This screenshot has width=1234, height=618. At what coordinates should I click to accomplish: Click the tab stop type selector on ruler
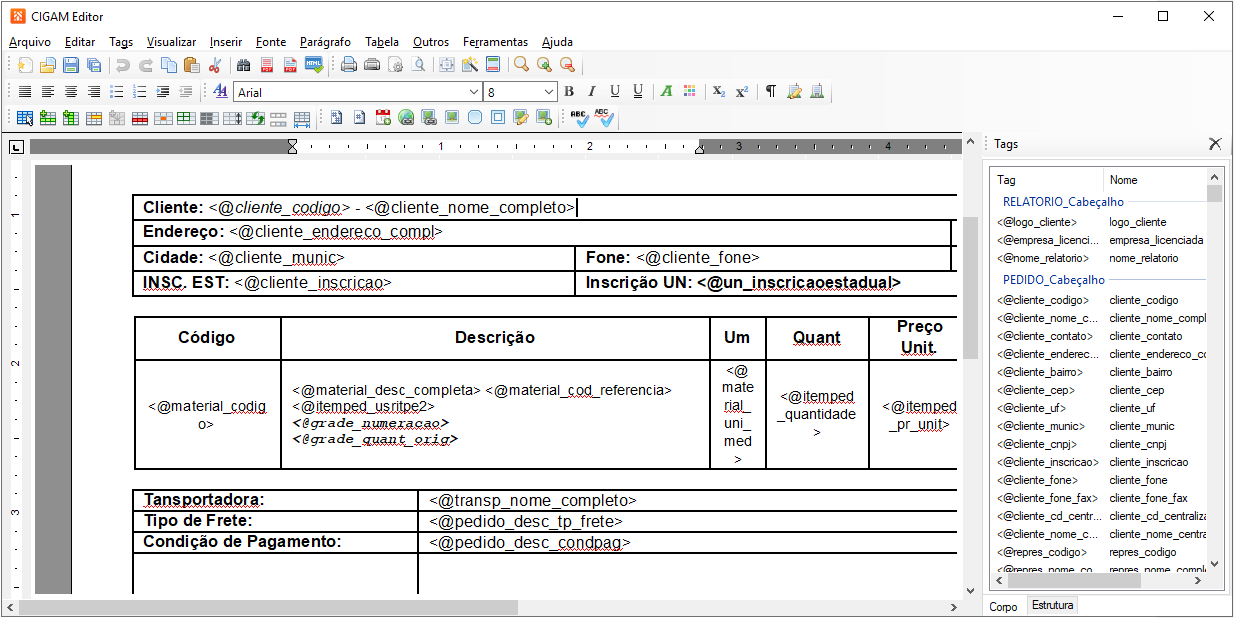point(16,147)
